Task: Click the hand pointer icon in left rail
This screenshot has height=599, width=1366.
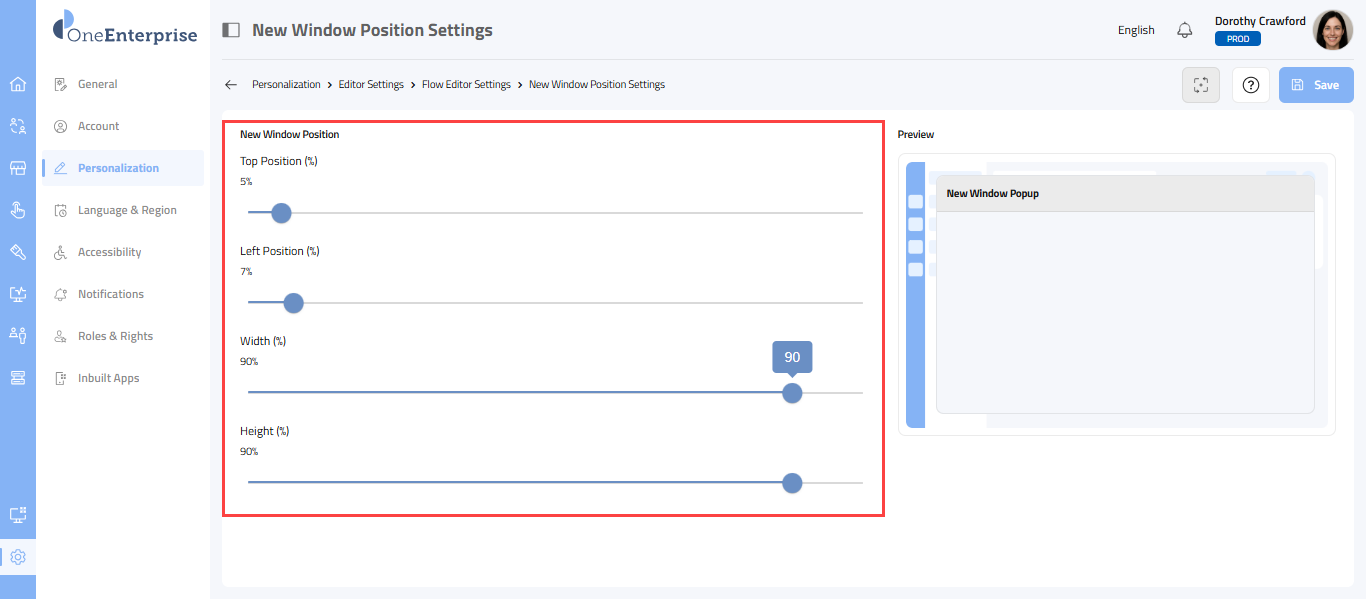Action: (17, 210)
